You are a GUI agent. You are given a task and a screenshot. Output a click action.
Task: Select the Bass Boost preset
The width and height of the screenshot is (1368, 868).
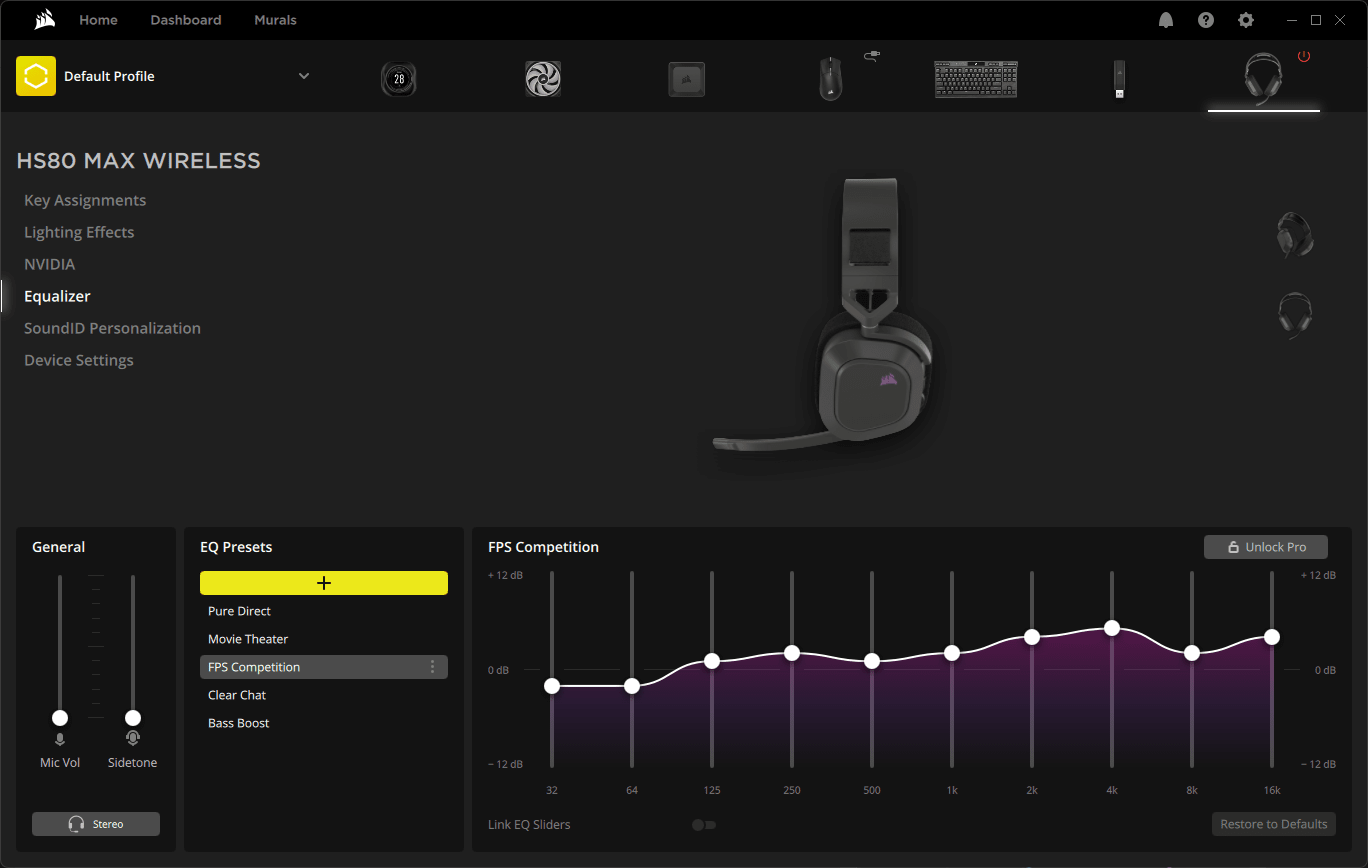239,723
